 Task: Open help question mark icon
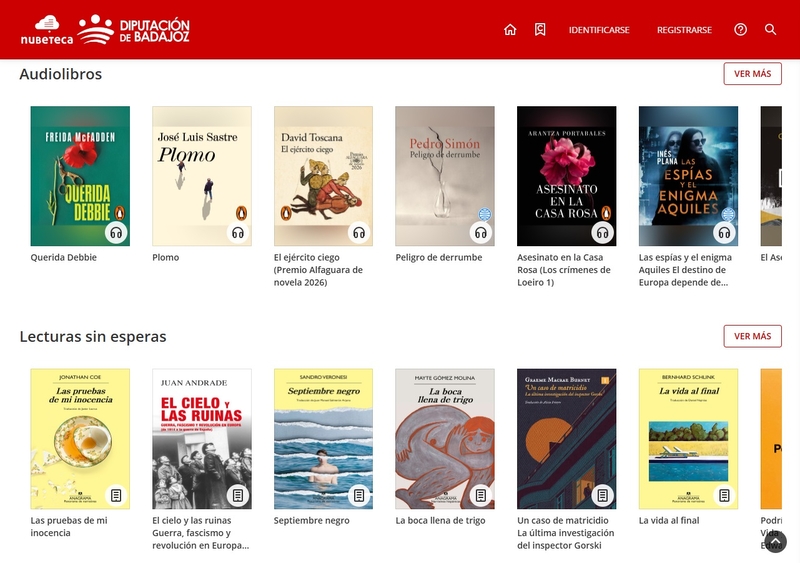740,30
